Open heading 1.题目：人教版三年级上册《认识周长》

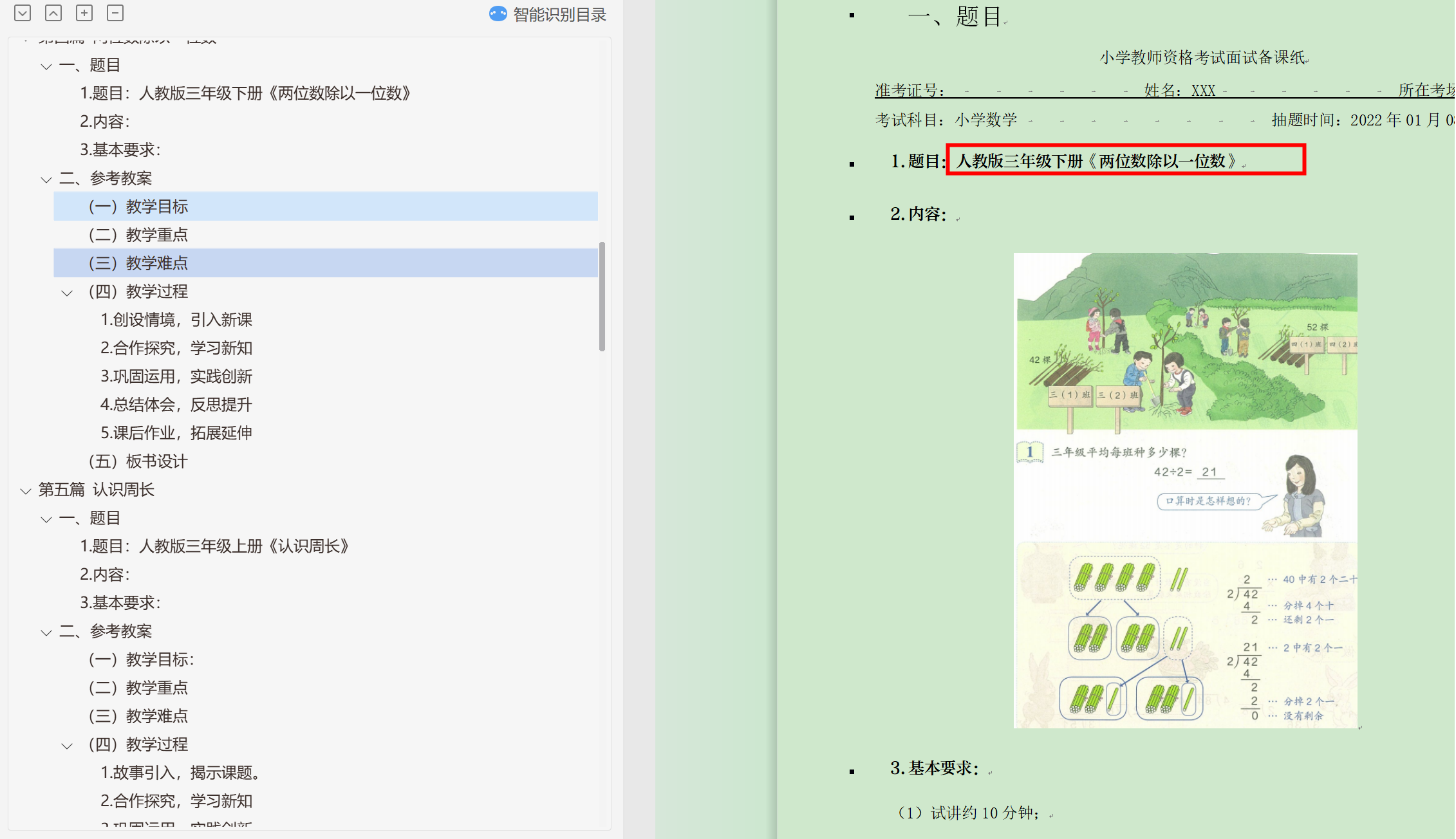(214, 546)
